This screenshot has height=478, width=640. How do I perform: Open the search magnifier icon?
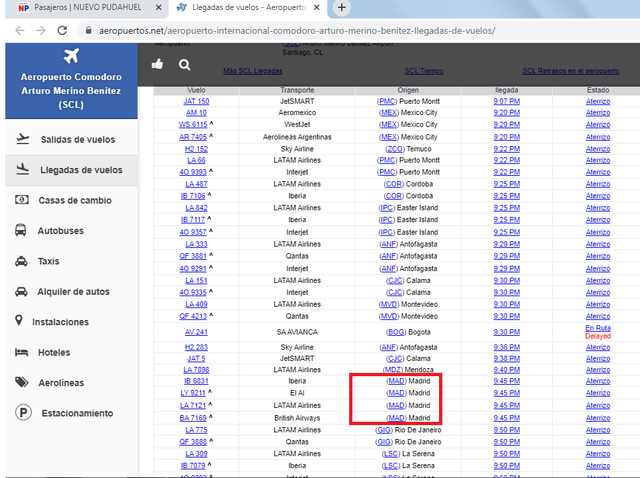click(184, 64)
